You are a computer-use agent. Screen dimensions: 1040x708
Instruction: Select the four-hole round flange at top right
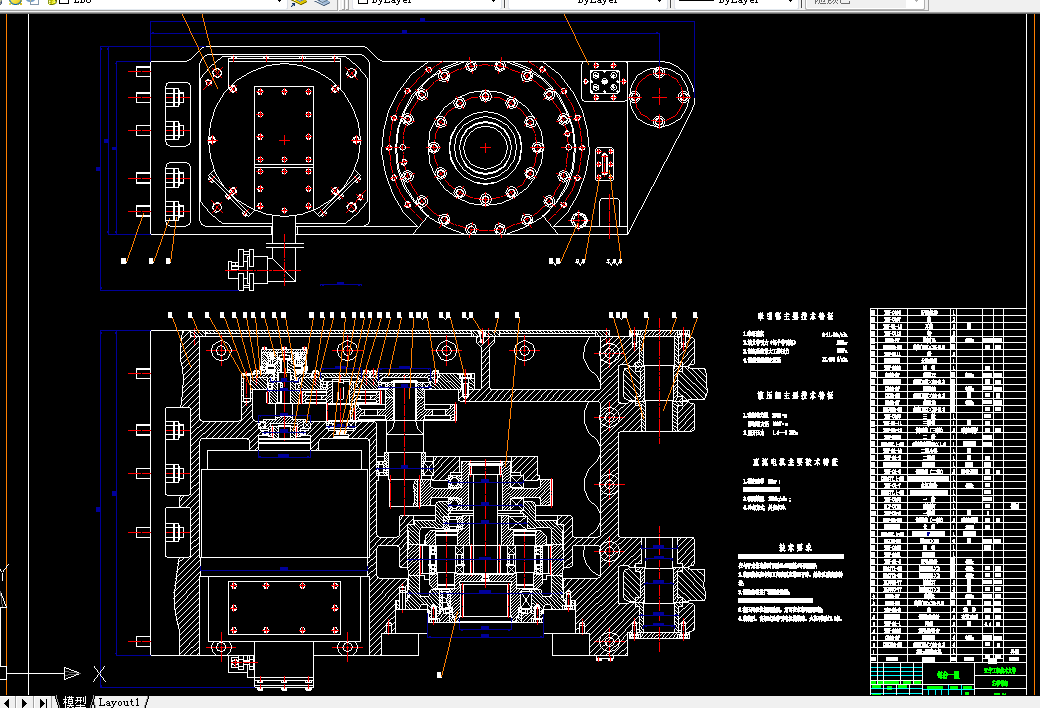[x=659, y=97]
